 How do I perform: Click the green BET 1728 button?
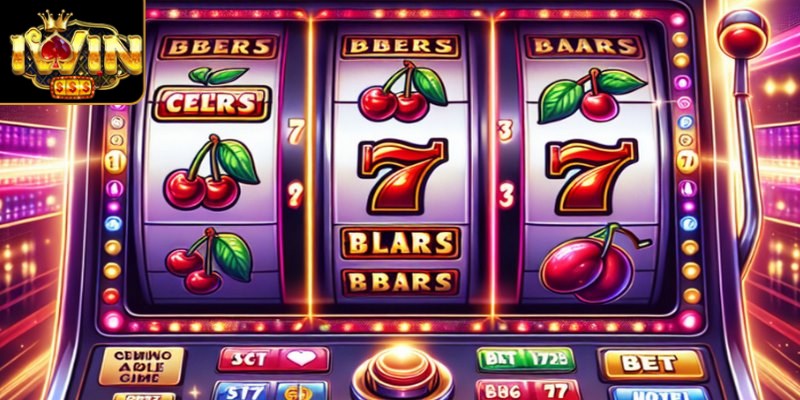[x=526, y=360]
